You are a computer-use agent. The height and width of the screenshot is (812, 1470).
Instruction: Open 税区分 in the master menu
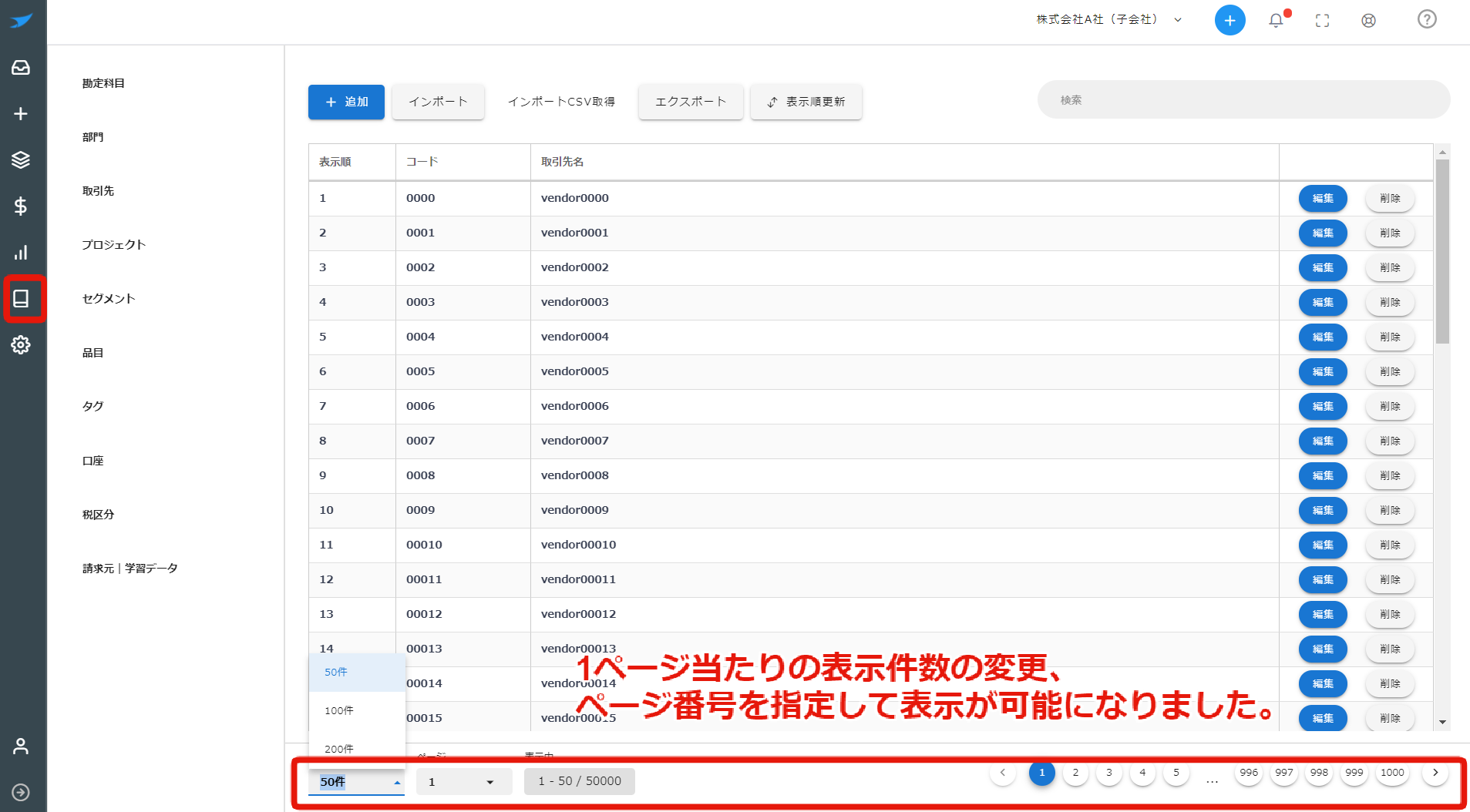pyautogui.click(x=98, y=515)
